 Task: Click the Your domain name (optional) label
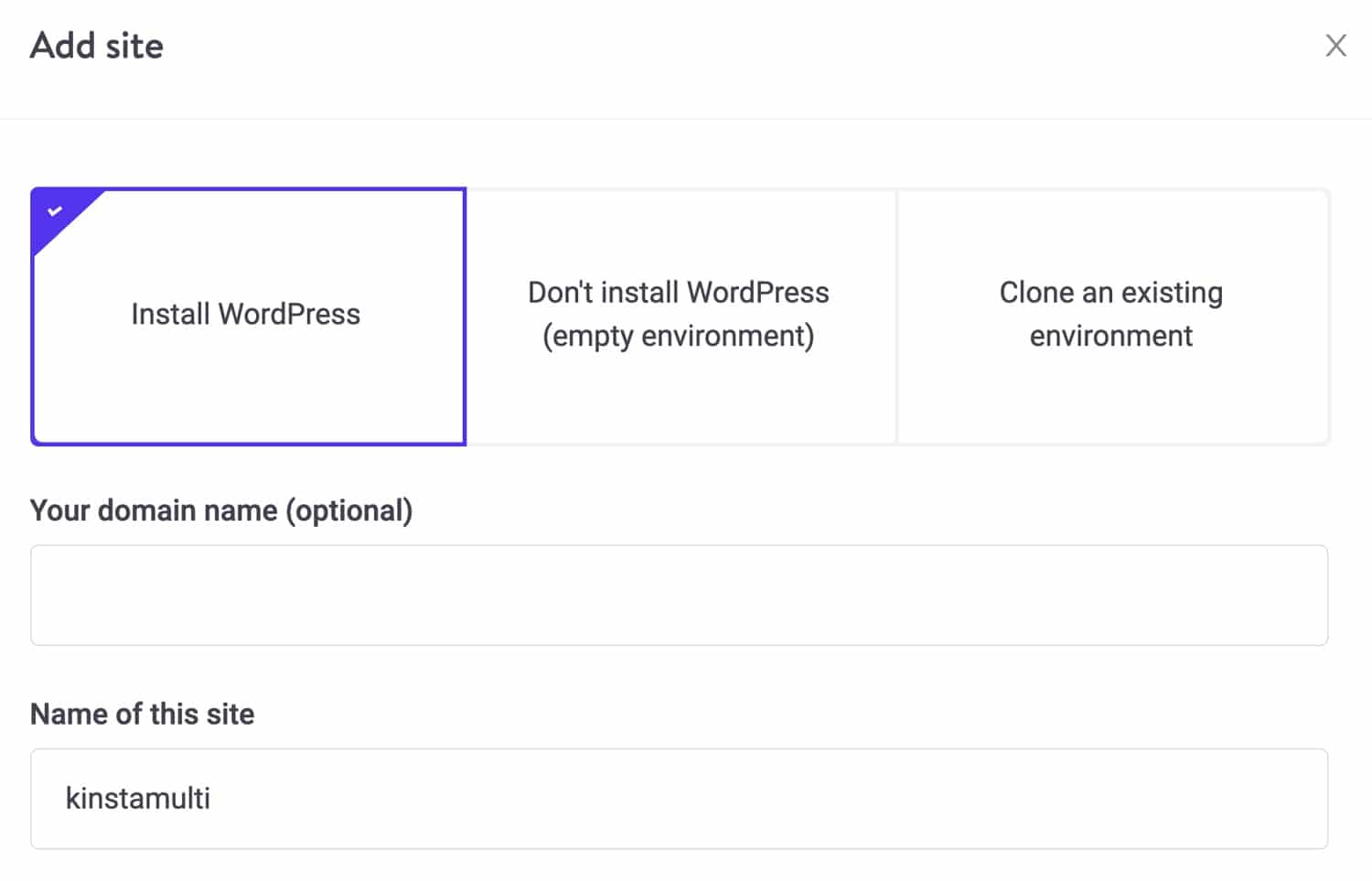[221, 510]
